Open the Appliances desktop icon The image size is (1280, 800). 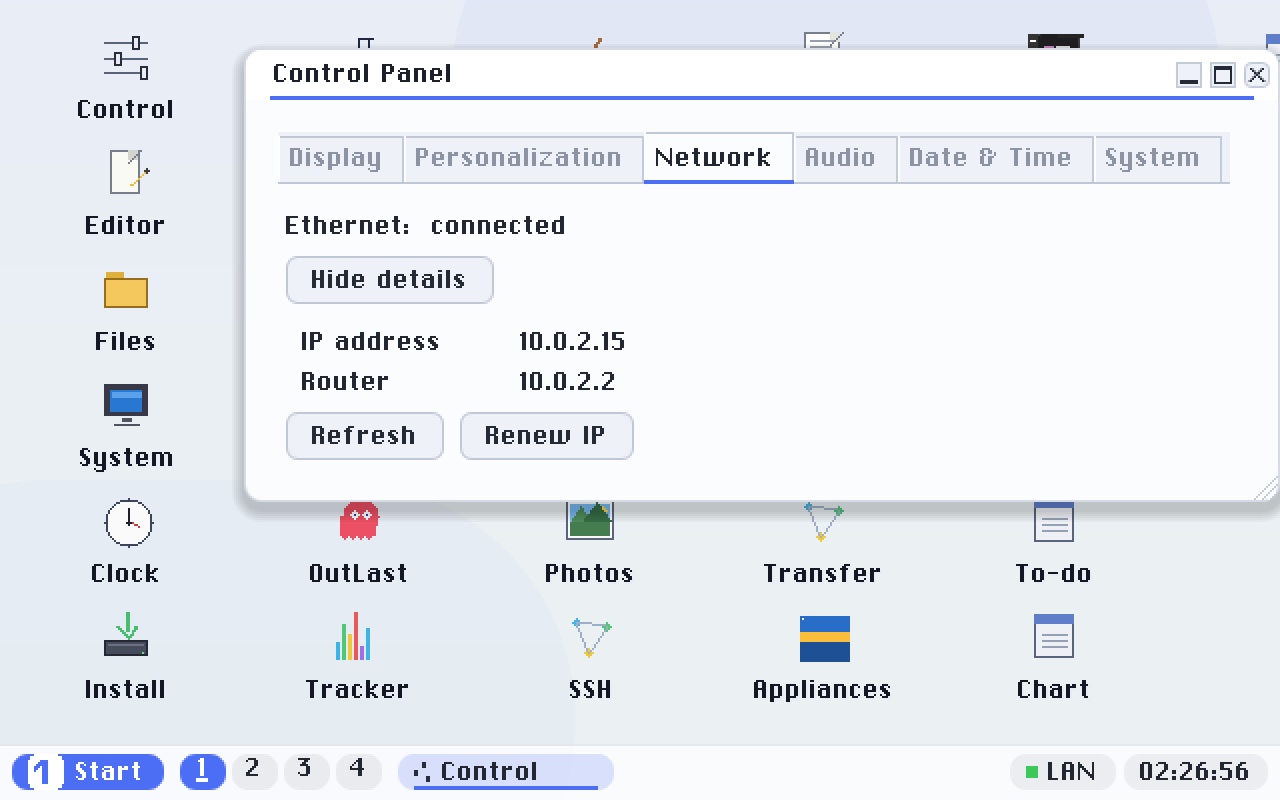click(822, 659)
